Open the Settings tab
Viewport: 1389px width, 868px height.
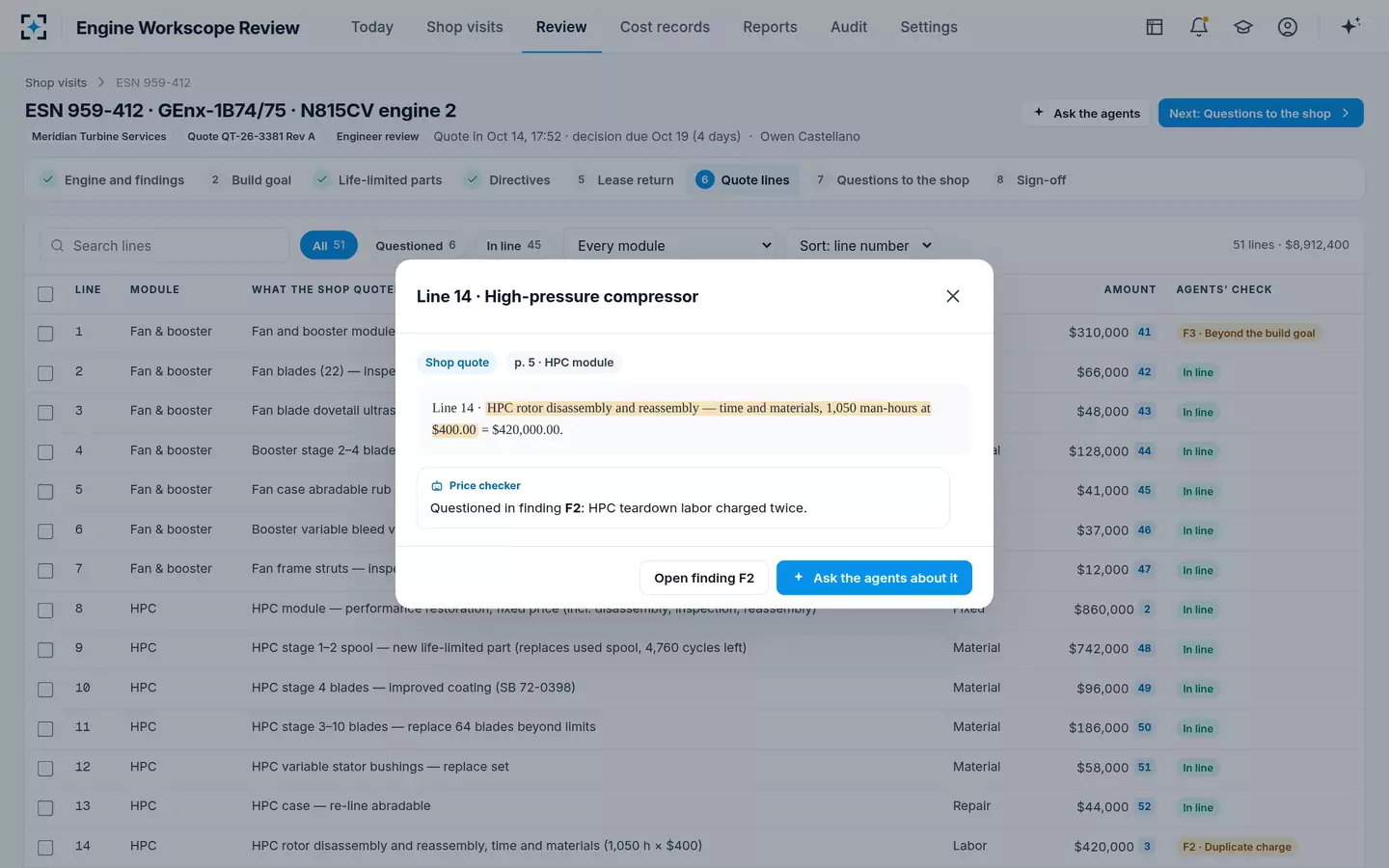(929, 27)
